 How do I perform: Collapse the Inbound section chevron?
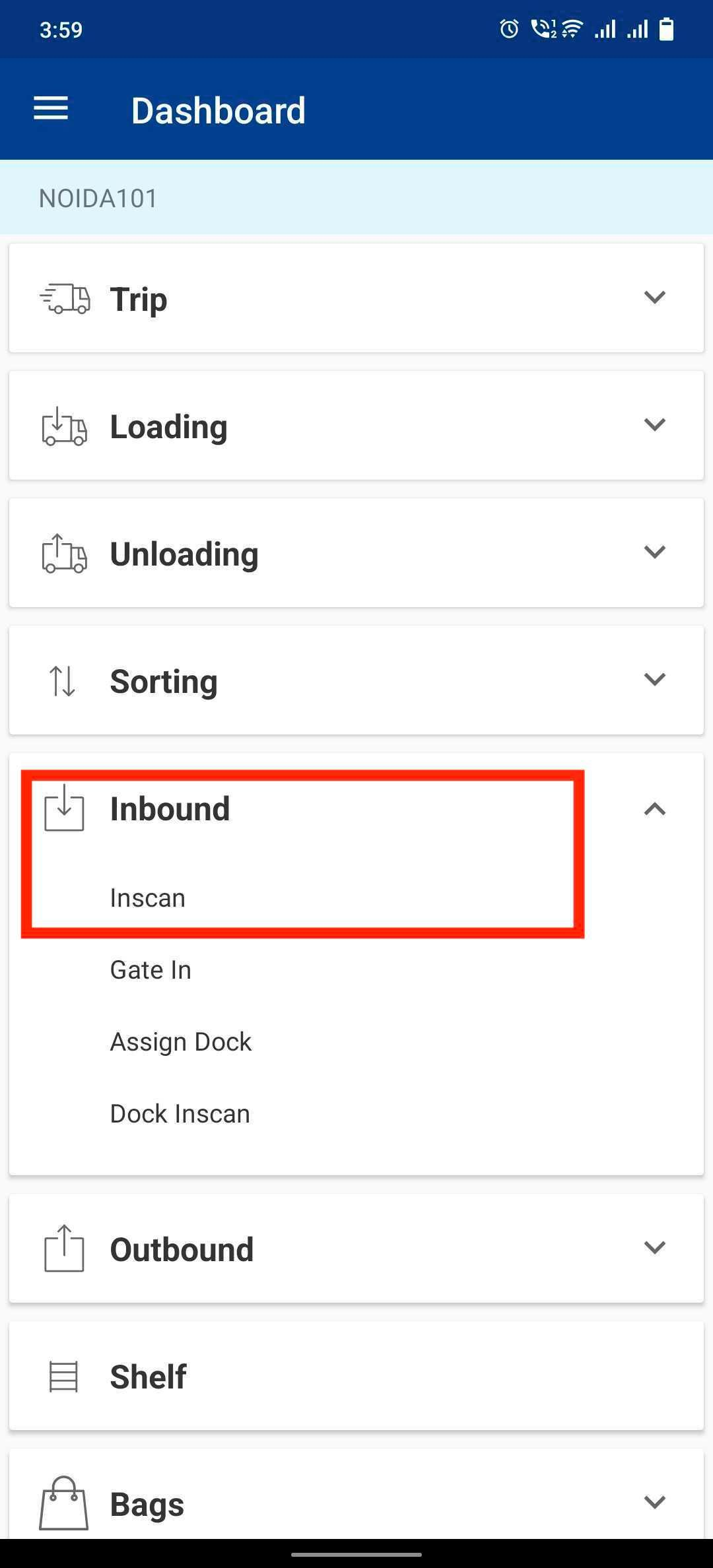654,809
